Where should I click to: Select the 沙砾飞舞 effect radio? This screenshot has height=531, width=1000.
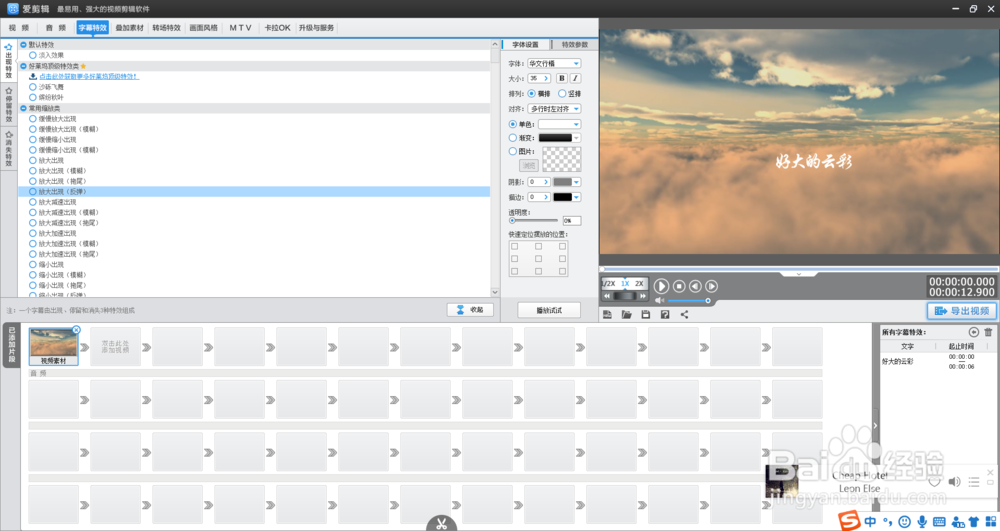coord(33,87)
